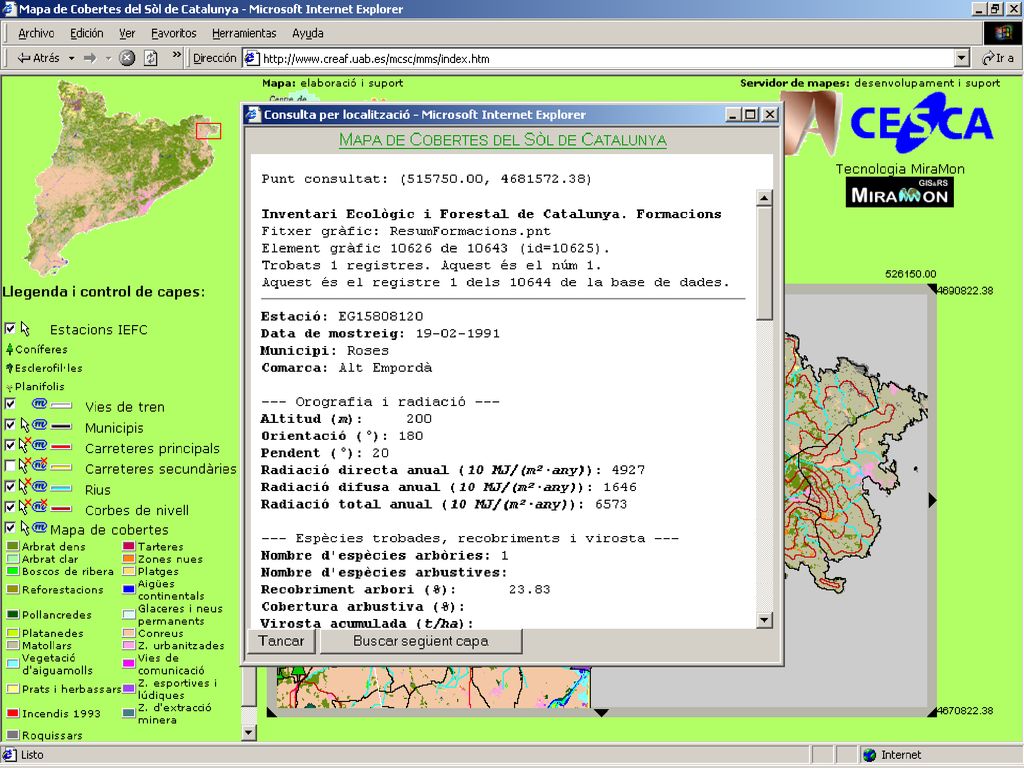Click query cursor icon for Rius layer
Viewport: 1024px width, 768px height.
click(x=25, y=487)
